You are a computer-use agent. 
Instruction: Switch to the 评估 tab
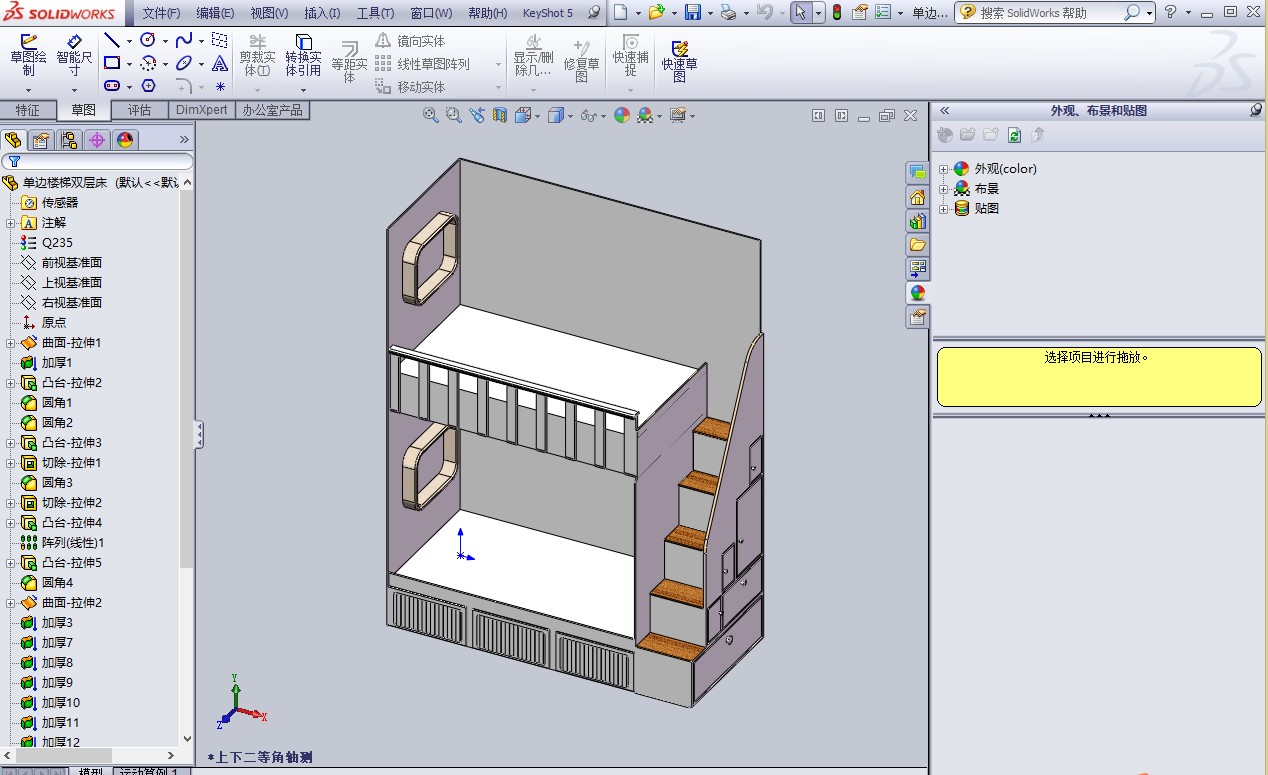pos(139,110)
